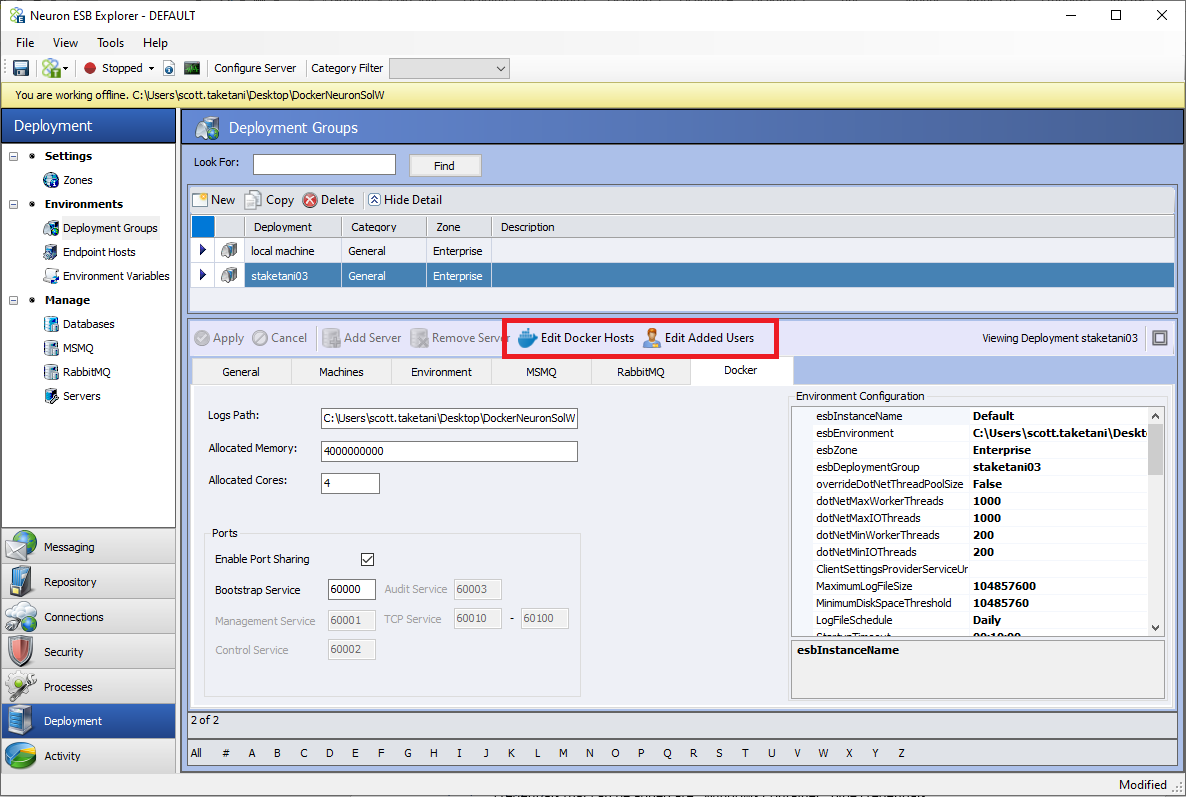
Task: Click the Allocated Memory input field
Action: [449, 451]
